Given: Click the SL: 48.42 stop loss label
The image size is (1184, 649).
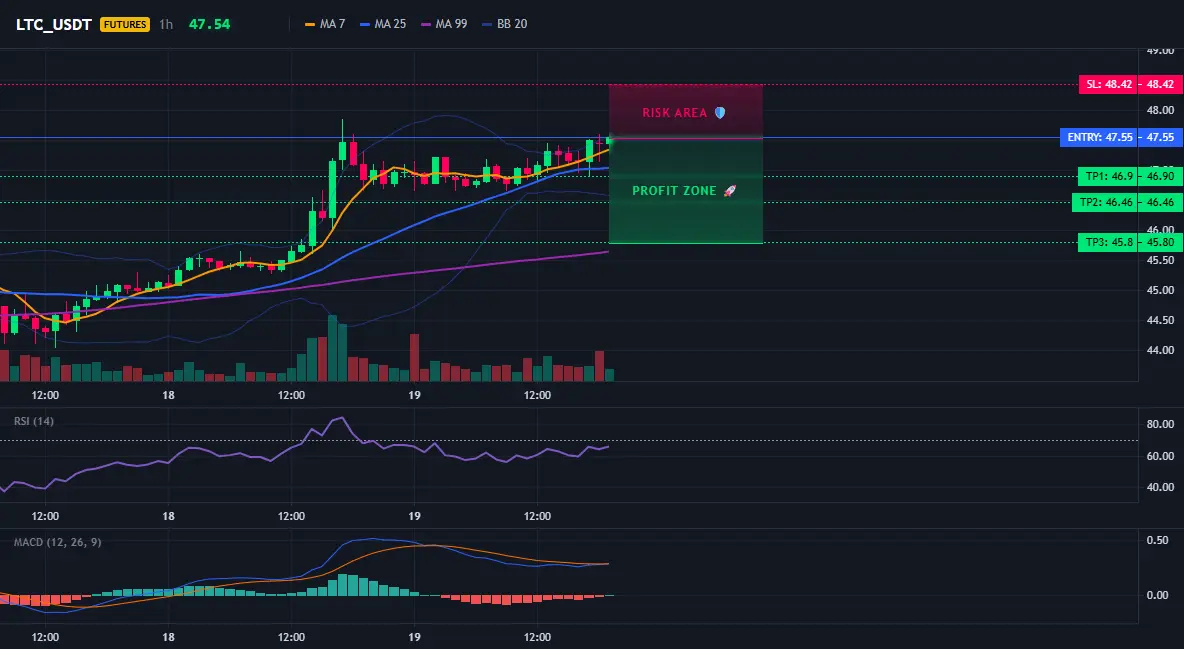Looking at the screenshot, I should (1109, 84).
